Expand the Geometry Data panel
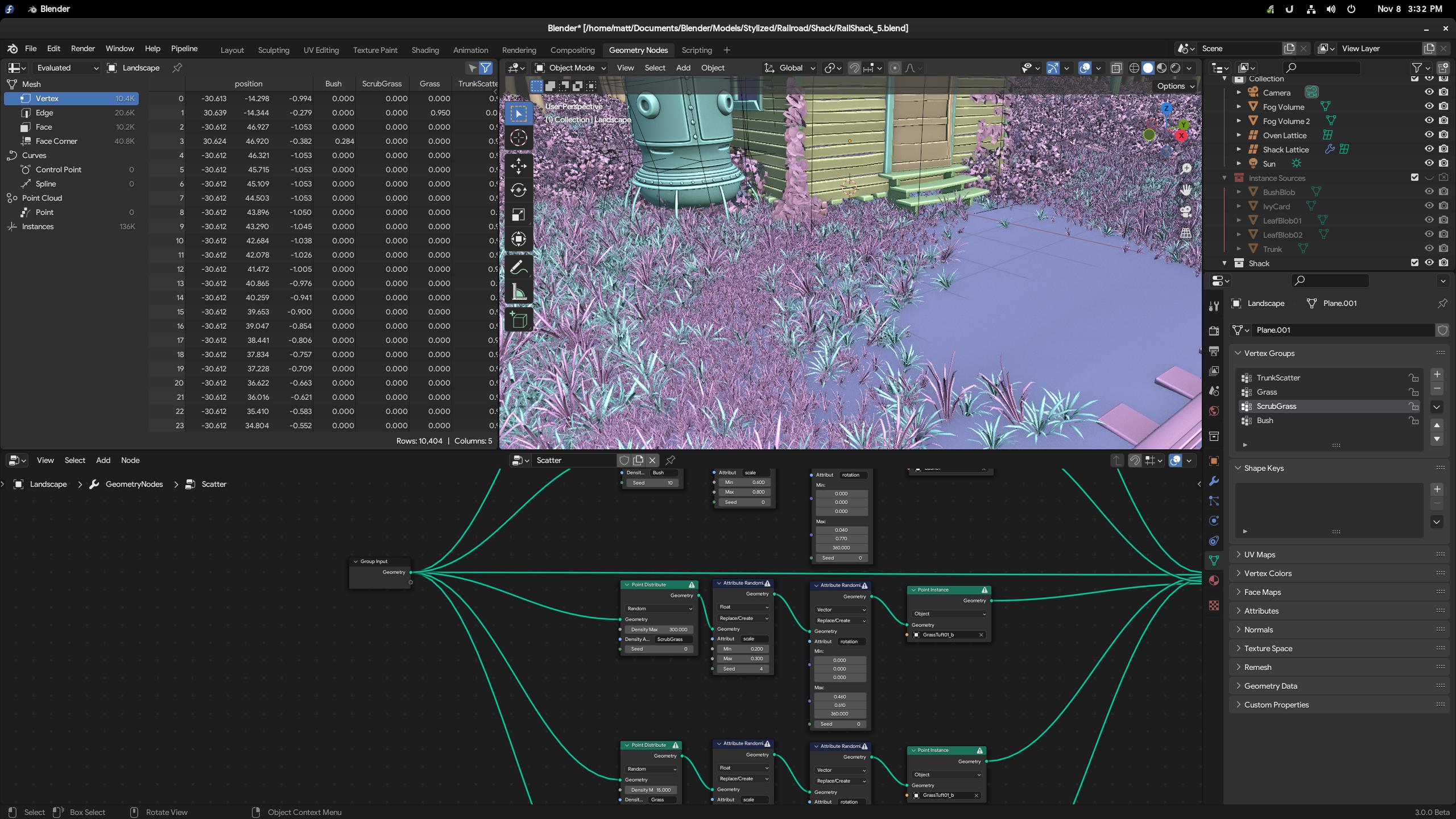The image size is (1456, 819). (x=1269, y=686)
